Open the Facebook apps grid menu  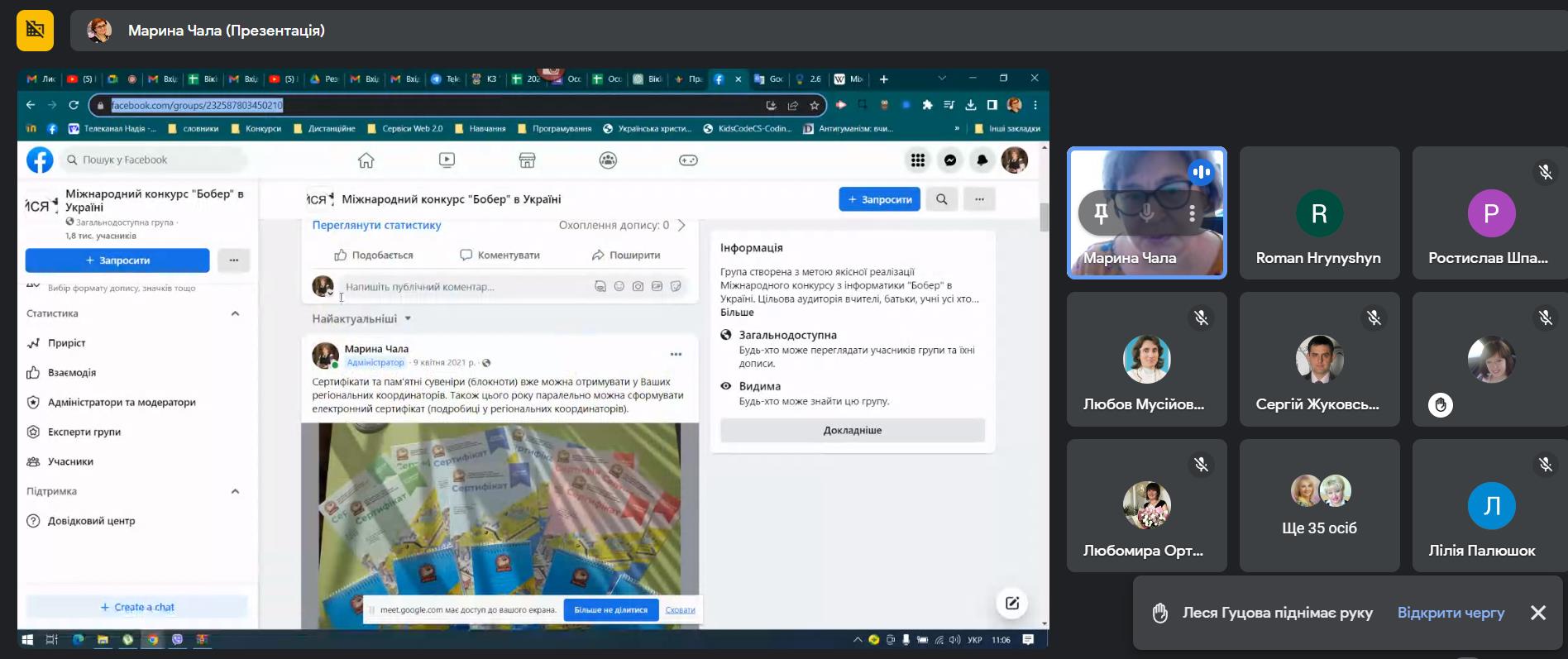pyautogui.click(x=918, y=160)
